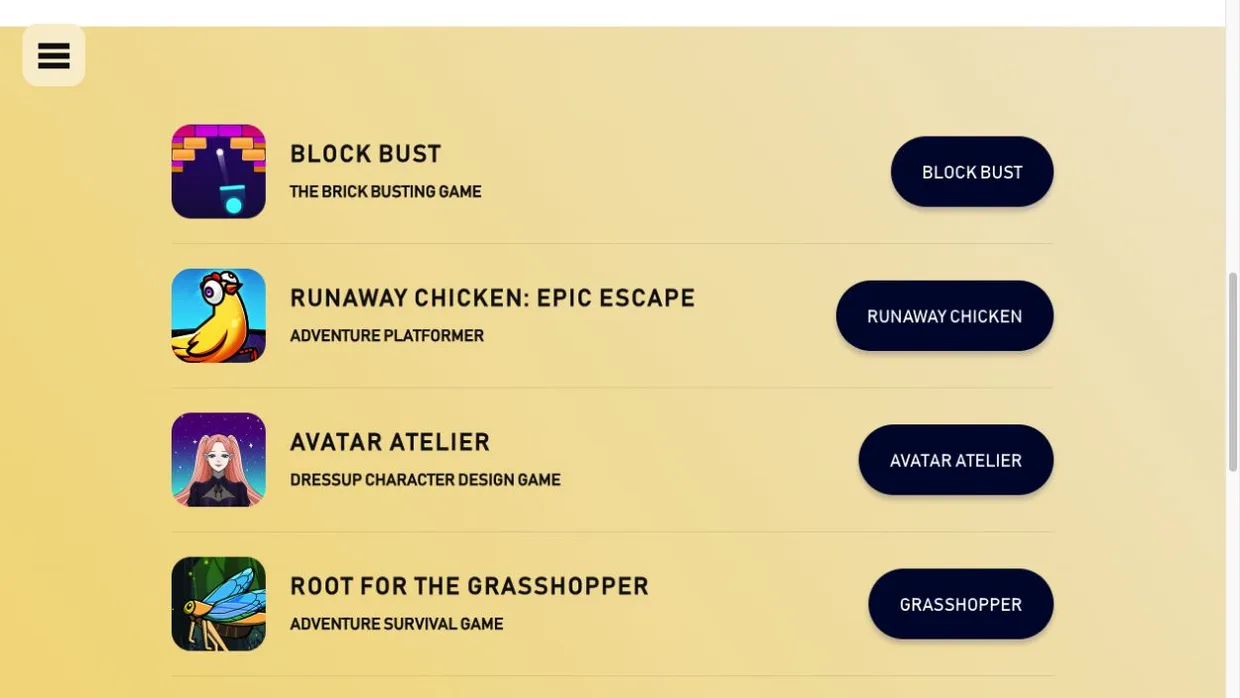
Task: Click the Runaway Chicken app icon
Action: tap(218, 315)
